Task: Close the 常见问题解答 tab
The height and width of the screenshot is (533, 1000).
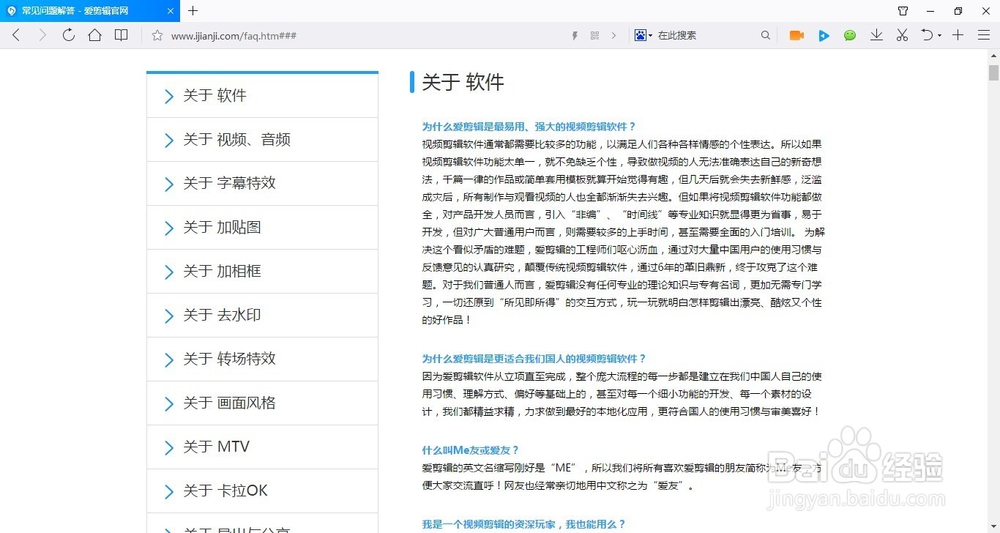Action: click(x=170, y=11)
